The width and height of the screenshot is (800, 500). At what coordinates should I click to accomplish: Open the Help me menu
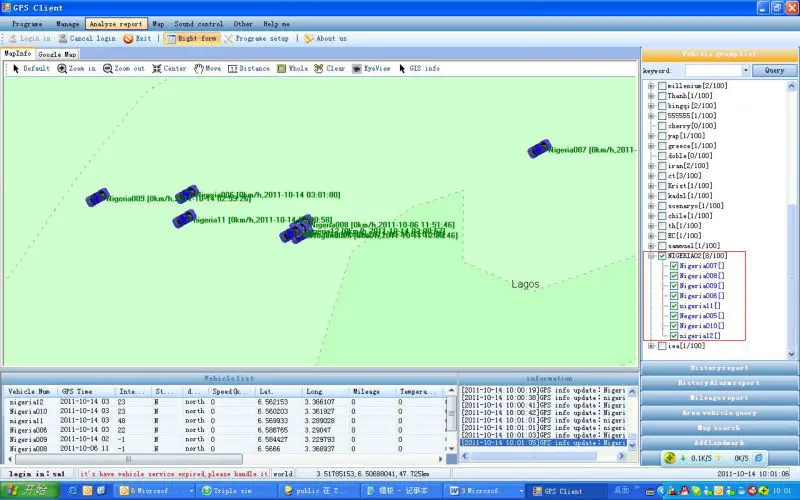[x=276, y=24]
